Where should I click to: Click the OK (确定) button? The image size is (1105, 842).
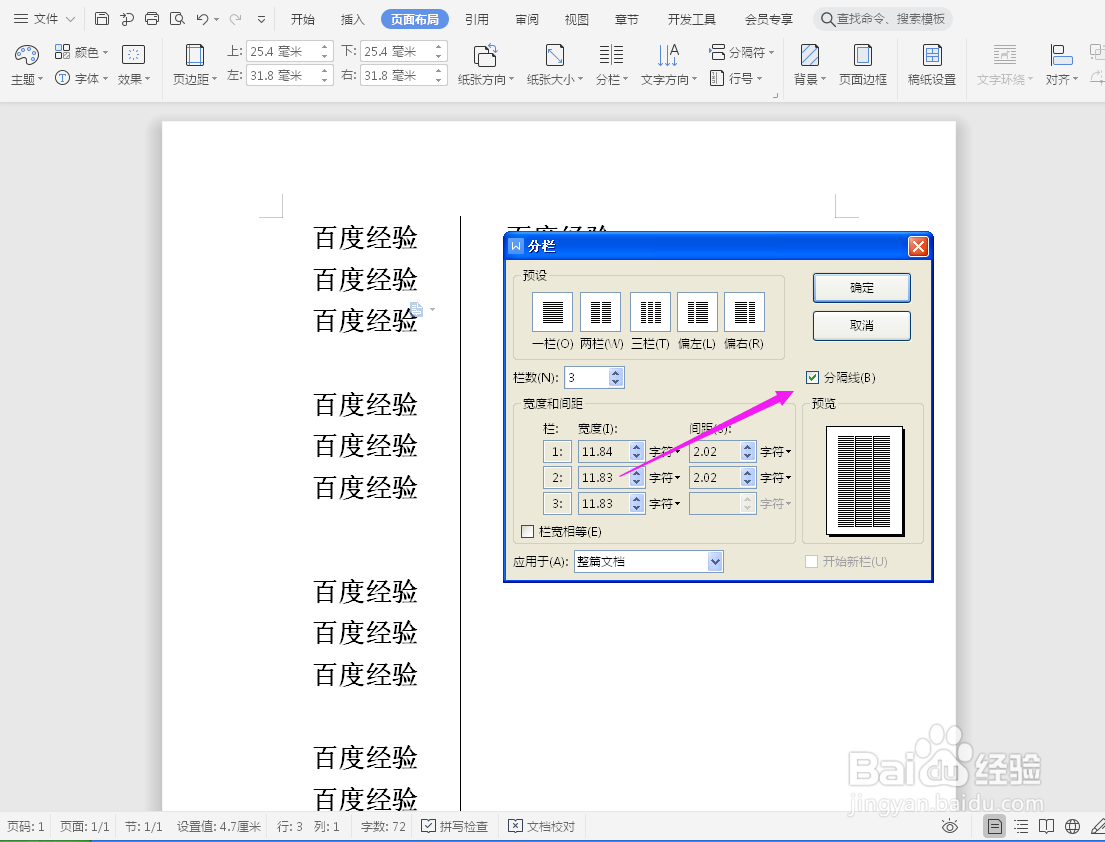pos(861,287)
